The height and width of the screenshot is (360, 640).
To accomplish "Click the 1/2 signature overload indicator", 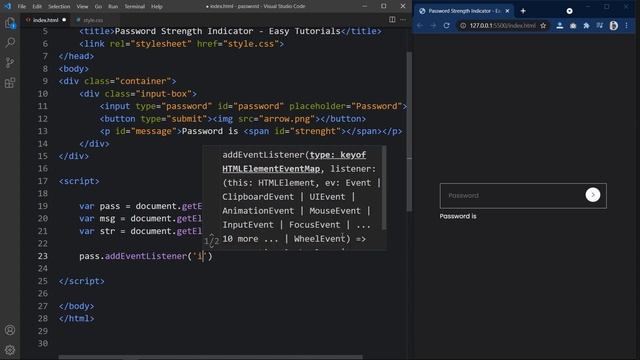I will tap(211, 241).
